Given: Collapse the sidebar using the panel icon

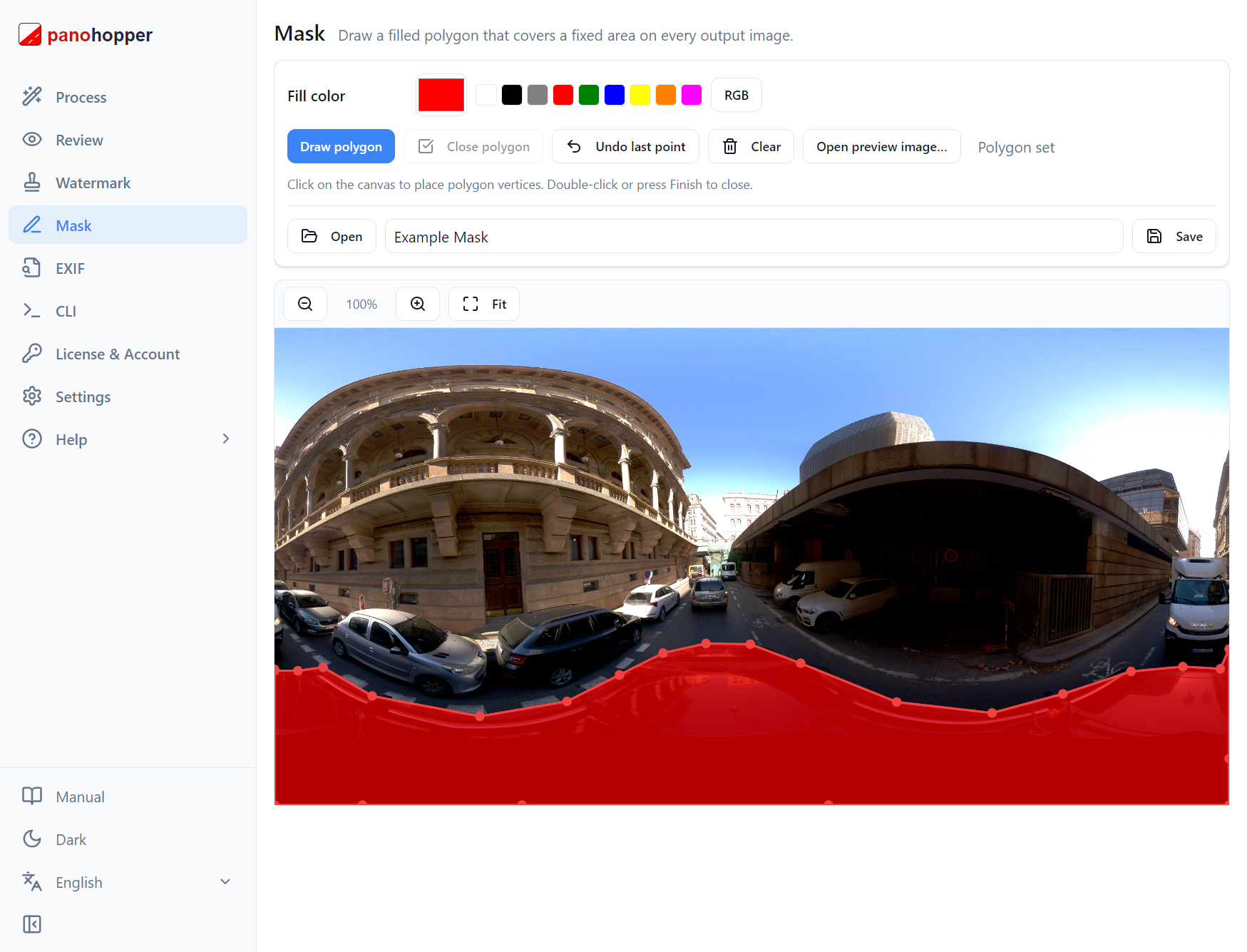Looking at the screenshot, I should point(32,924).
